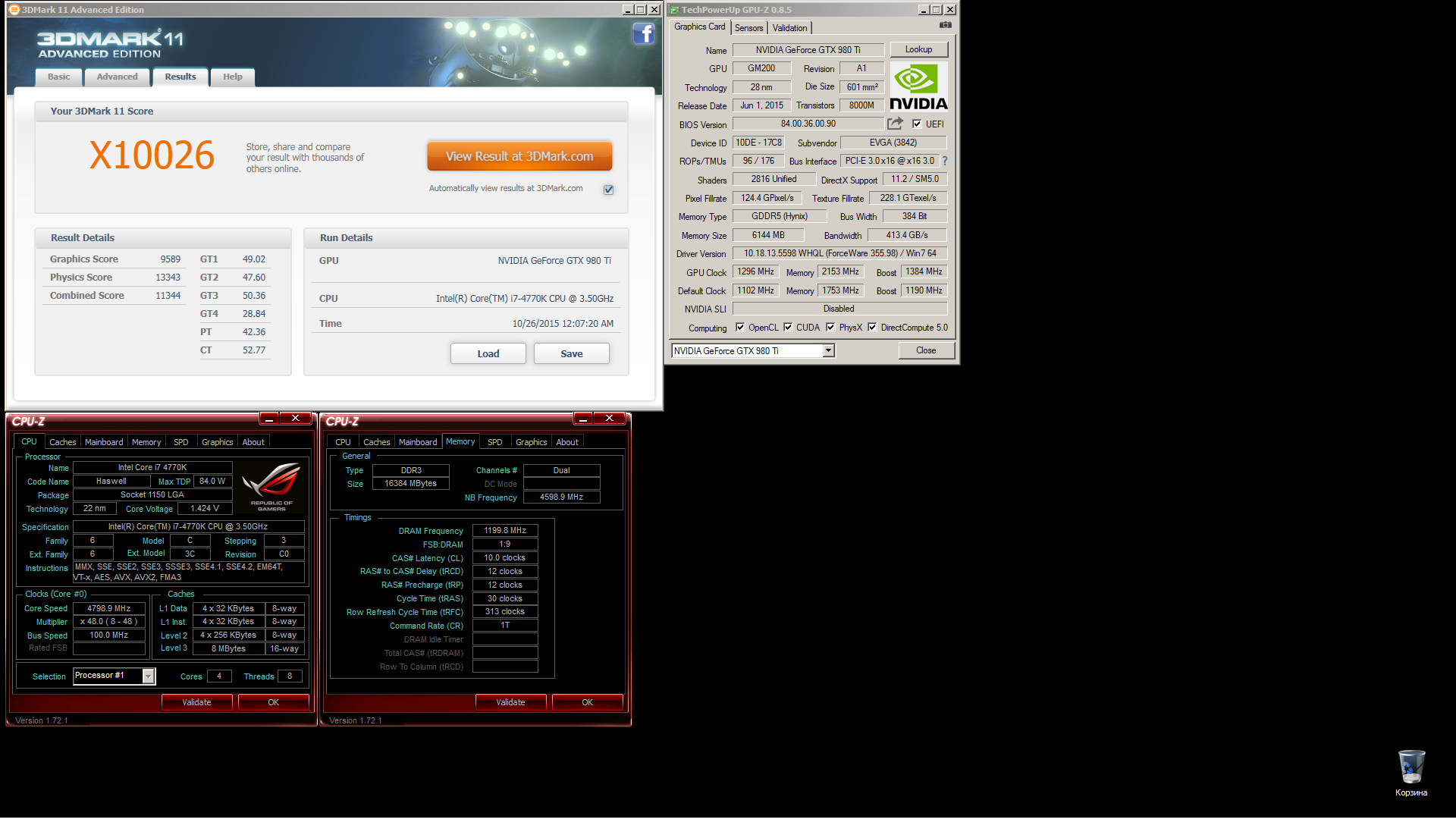Open the Recycle Bin desktop icon
Image resolution: width=1456 pixels, height=819 pixels.
[1411, 773]
